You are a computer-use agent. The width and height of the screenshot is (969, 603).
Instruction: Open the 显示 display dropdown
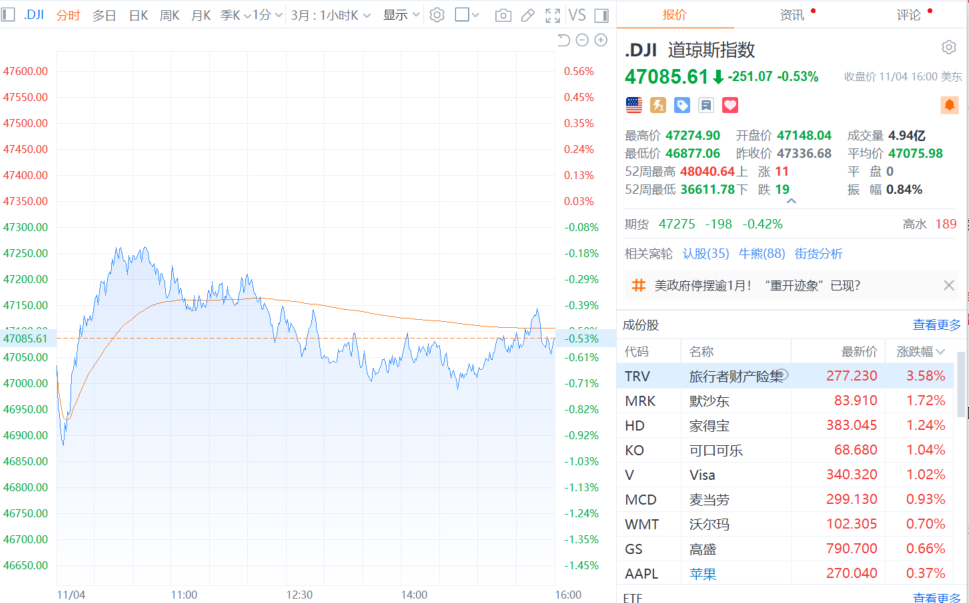401,15
